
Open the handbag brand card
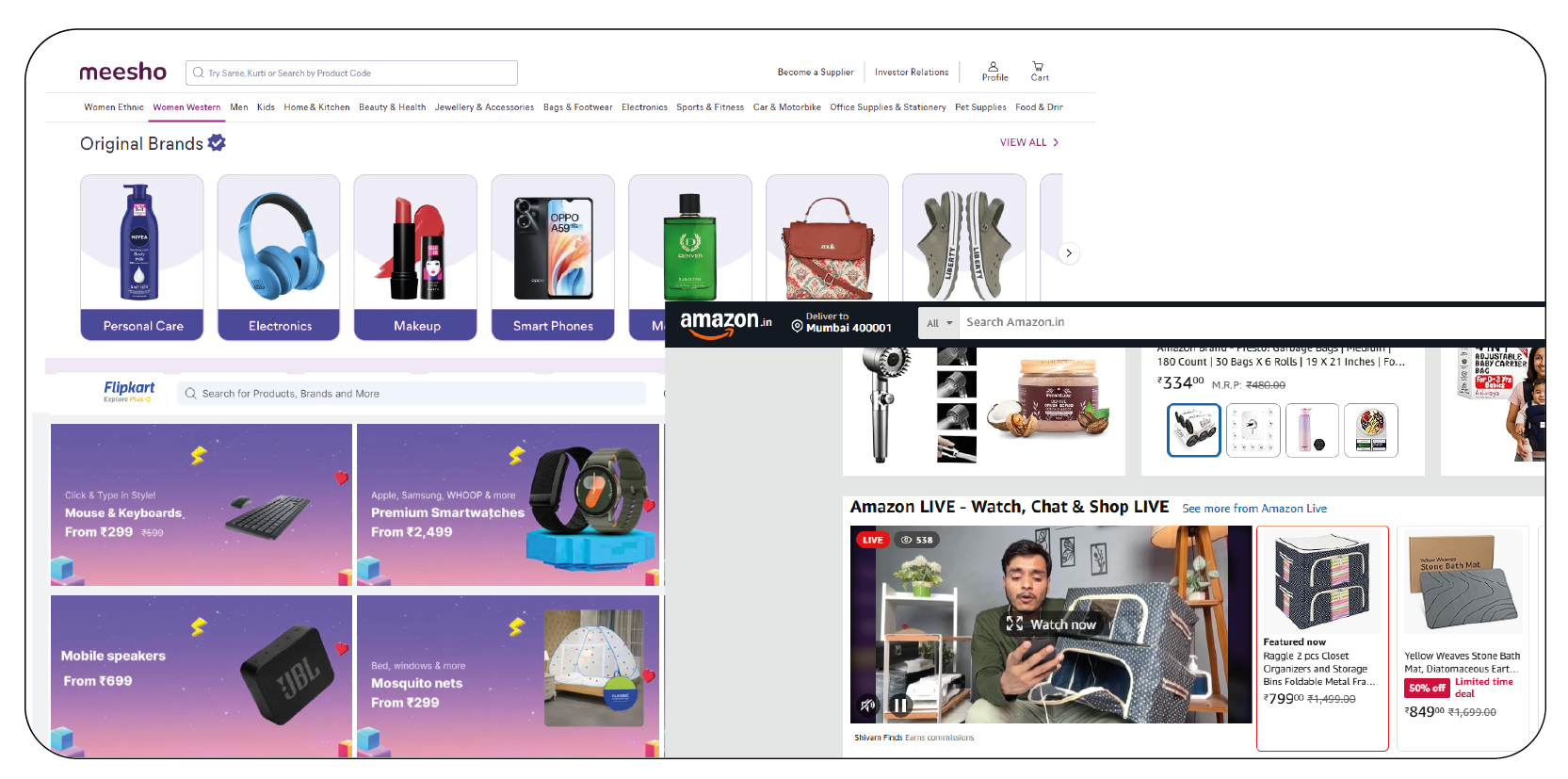(827, 238)
